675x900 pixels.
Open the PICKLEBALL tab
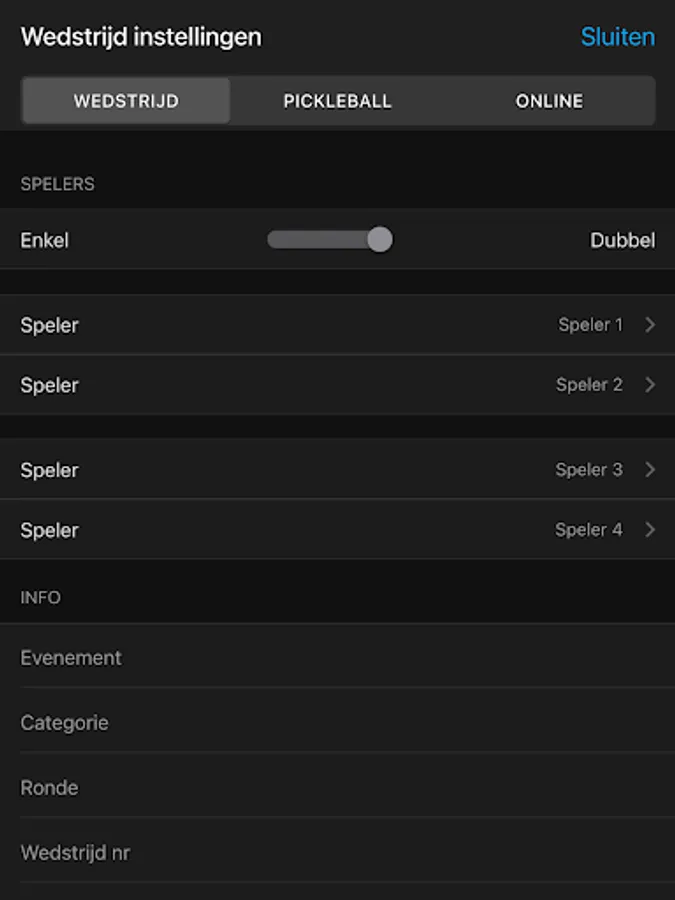(x=337, y=101)
